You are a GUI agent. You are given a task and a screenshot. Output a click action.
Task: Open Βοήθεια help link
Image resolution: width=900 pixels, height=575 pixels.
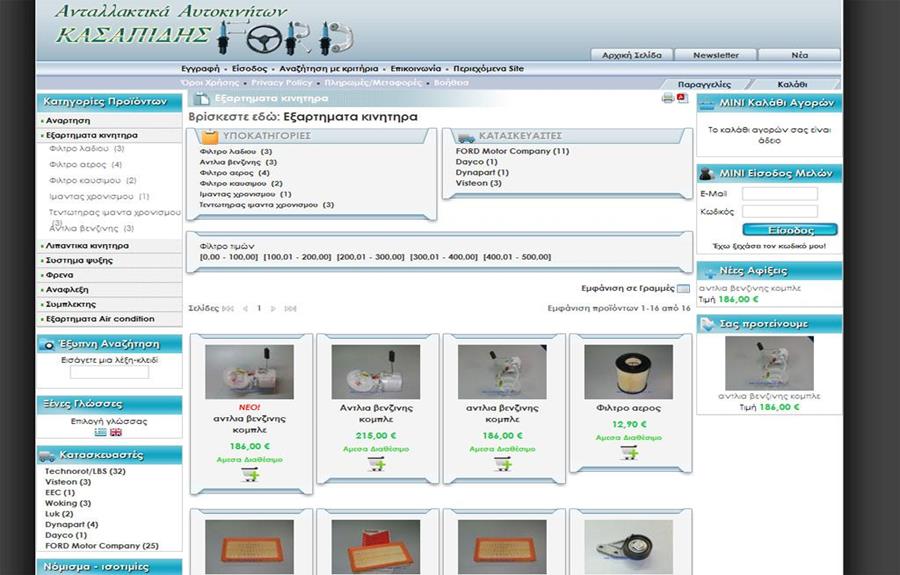point(451,83)
